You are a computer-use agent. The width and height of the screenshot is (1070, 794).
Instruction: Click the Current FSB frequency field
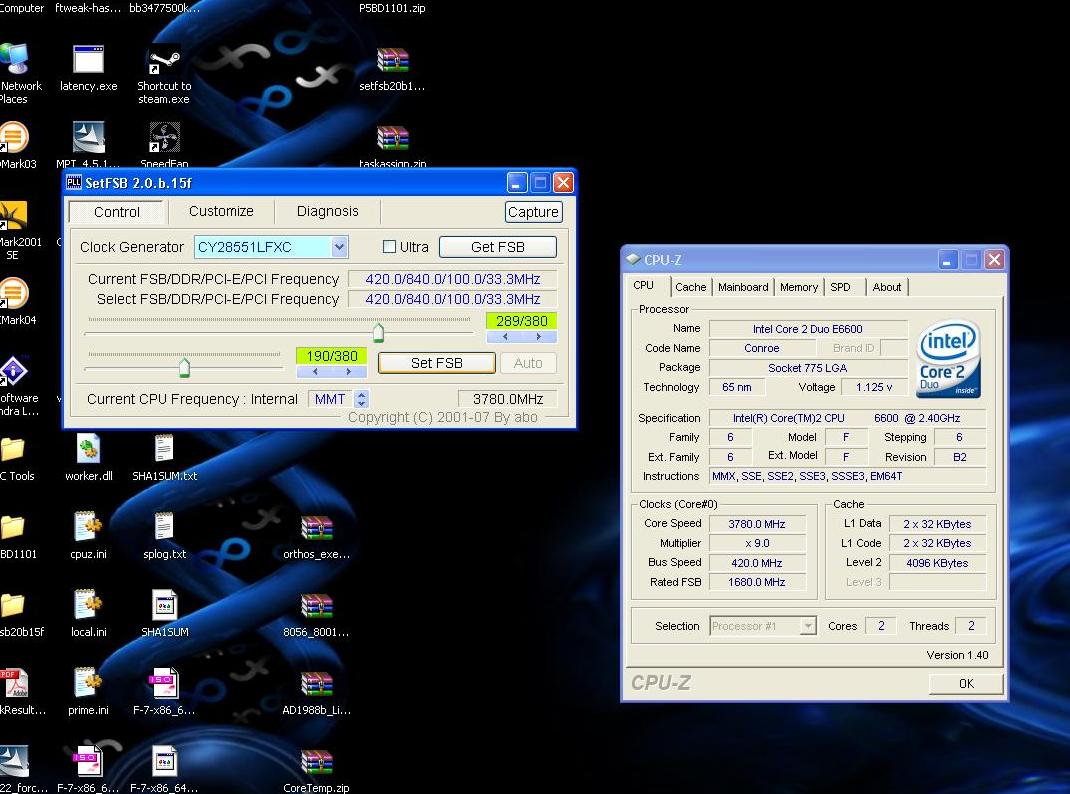452,279
